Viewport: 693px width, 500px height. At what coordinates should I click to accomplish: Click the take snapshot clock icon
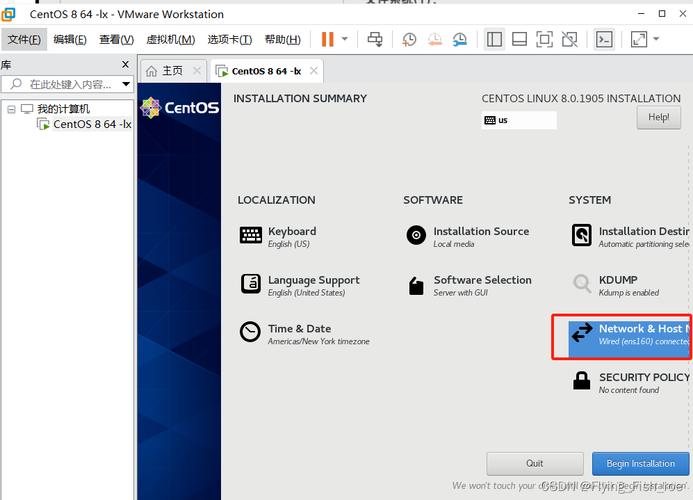click(x=409, y=39)
